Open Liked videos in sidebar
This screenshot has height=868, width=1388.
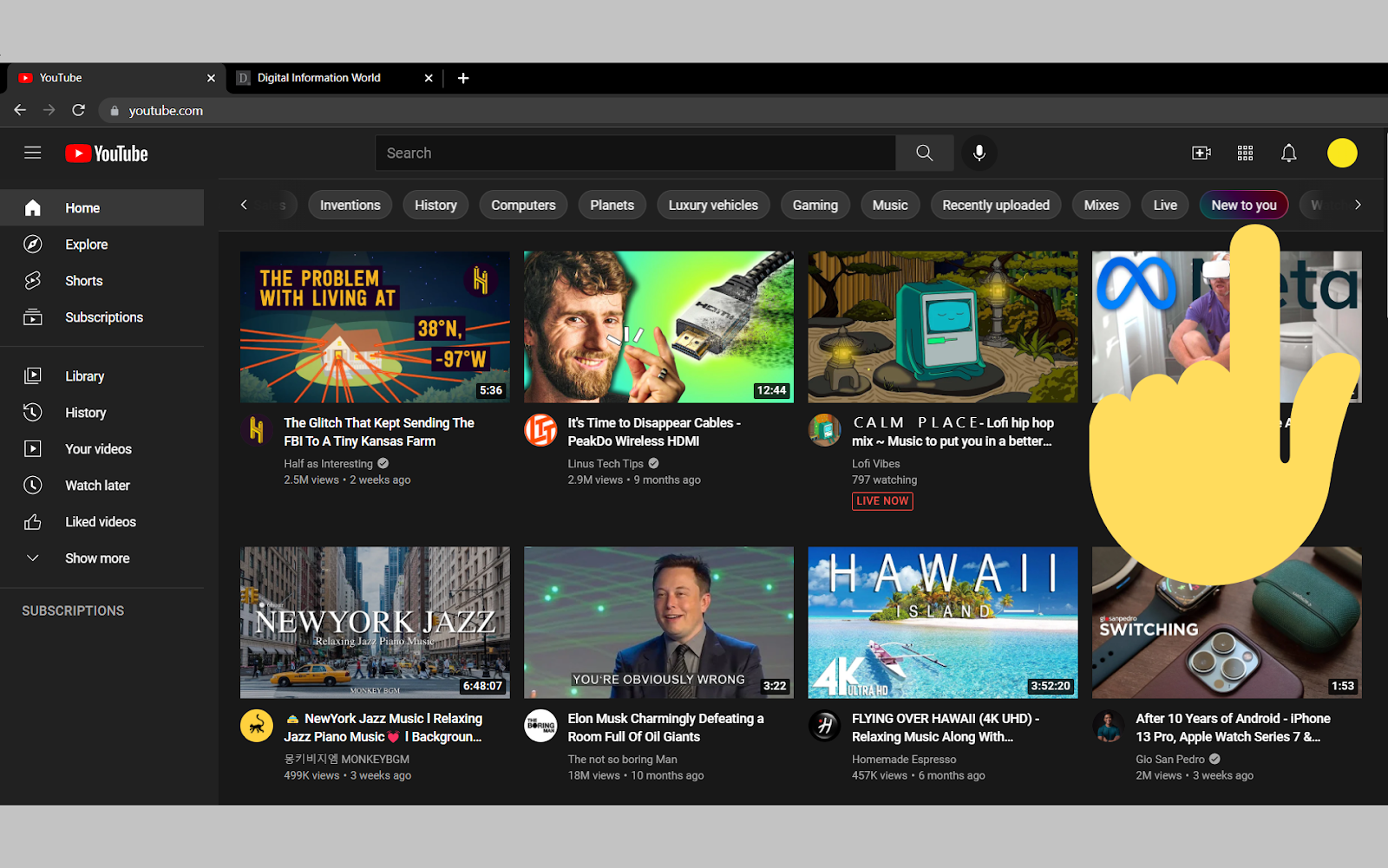[102, 522]
